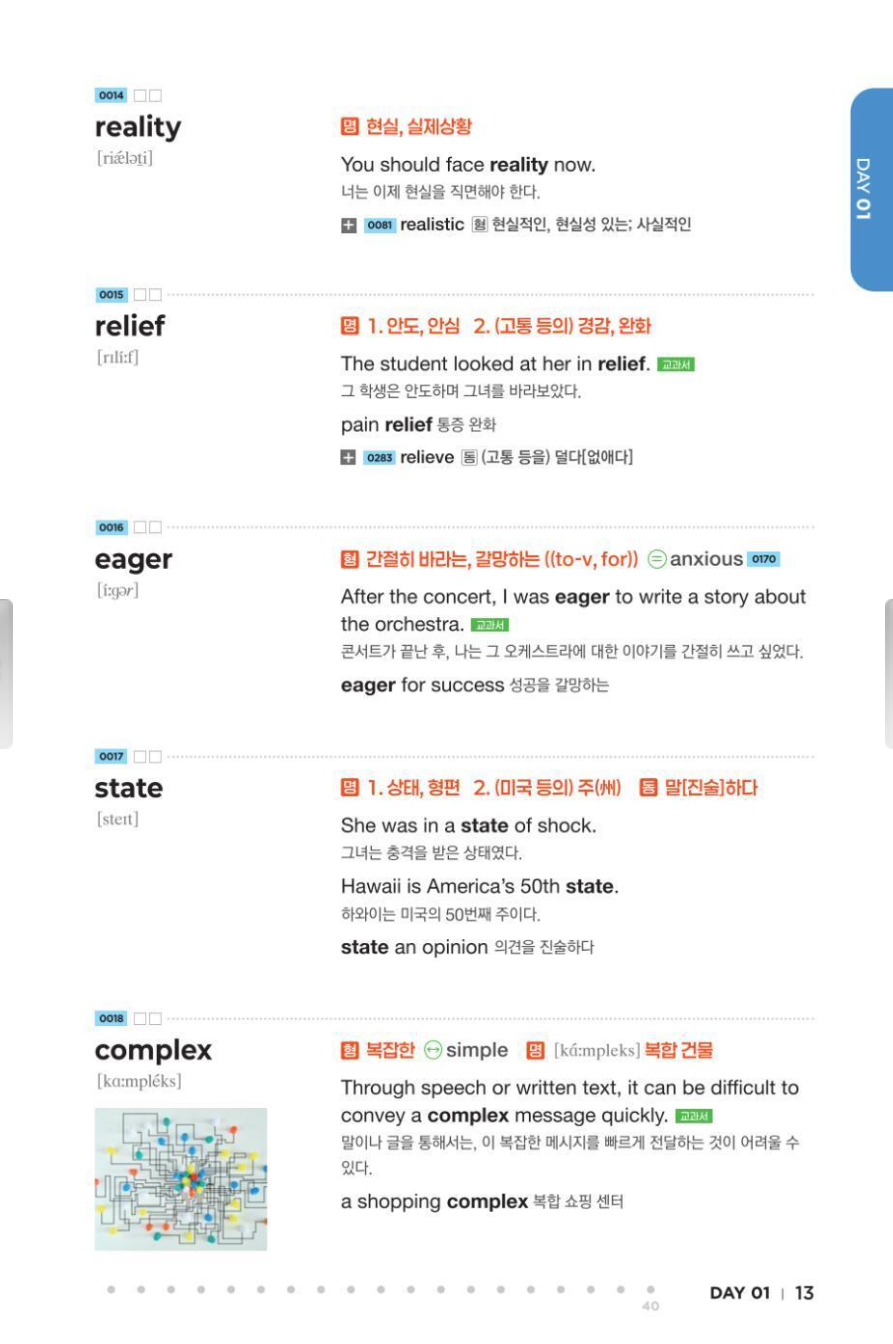893x1344 pixels.
Task: Click the orange verb badge in state entry
Action: coord(648,788)
